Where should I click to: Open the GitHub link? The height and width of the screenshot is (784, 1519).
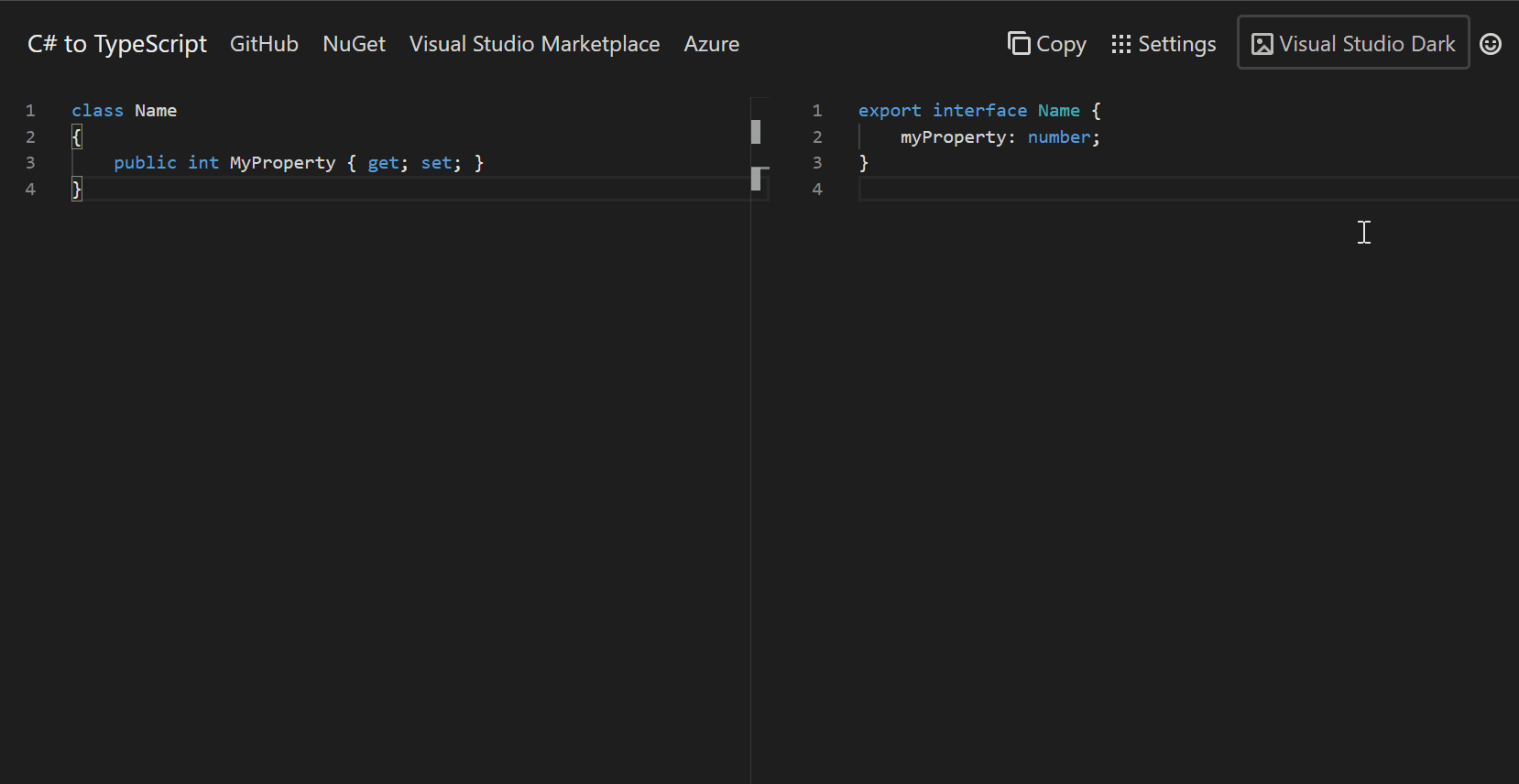tap(264, 44)
